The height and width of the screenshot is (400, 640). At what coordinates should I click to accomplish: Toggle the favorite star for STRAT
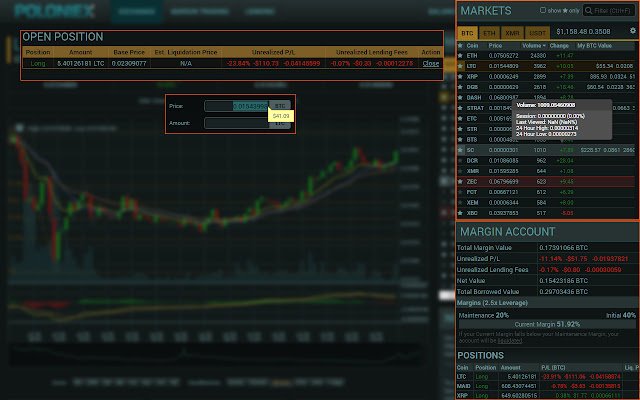460,108
